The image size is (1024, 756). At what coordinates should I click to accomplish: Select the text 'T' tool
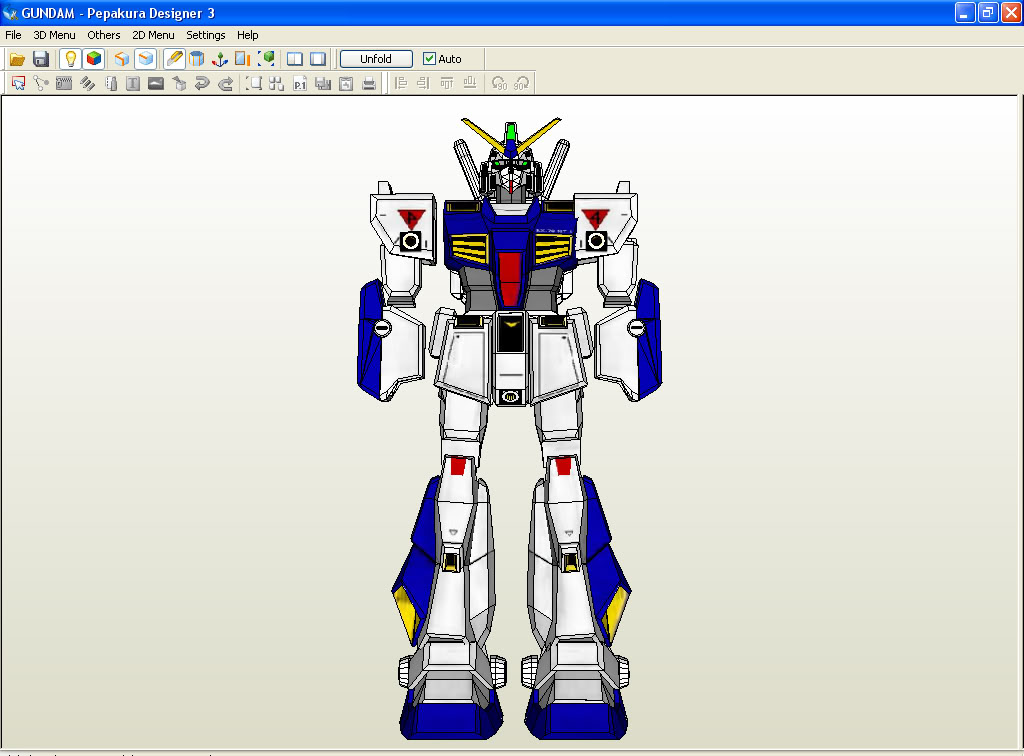[133, 83]
